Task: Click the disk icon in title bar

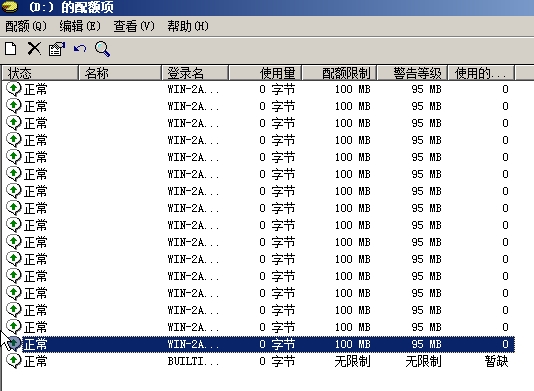Action: [9, 6]
